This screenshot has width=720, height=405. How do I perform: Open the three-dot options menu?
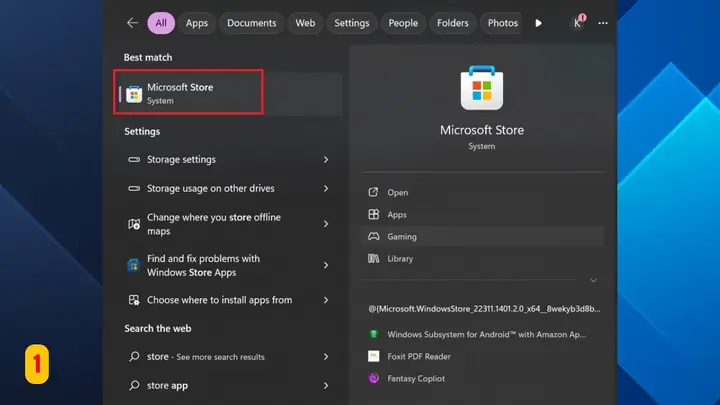tap(603, 23)
